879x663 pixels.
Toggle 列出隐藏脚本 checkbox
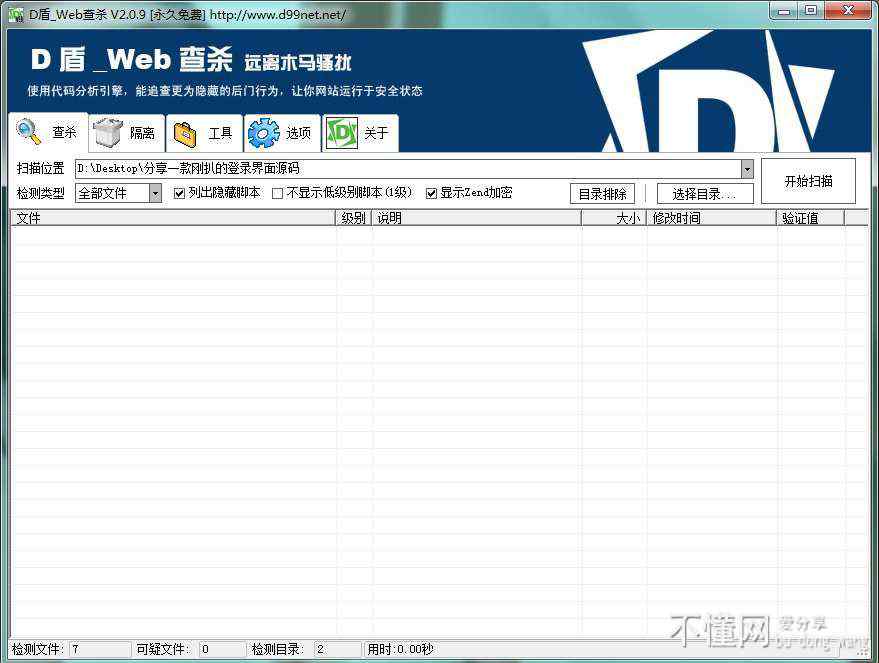click(179, 193)
